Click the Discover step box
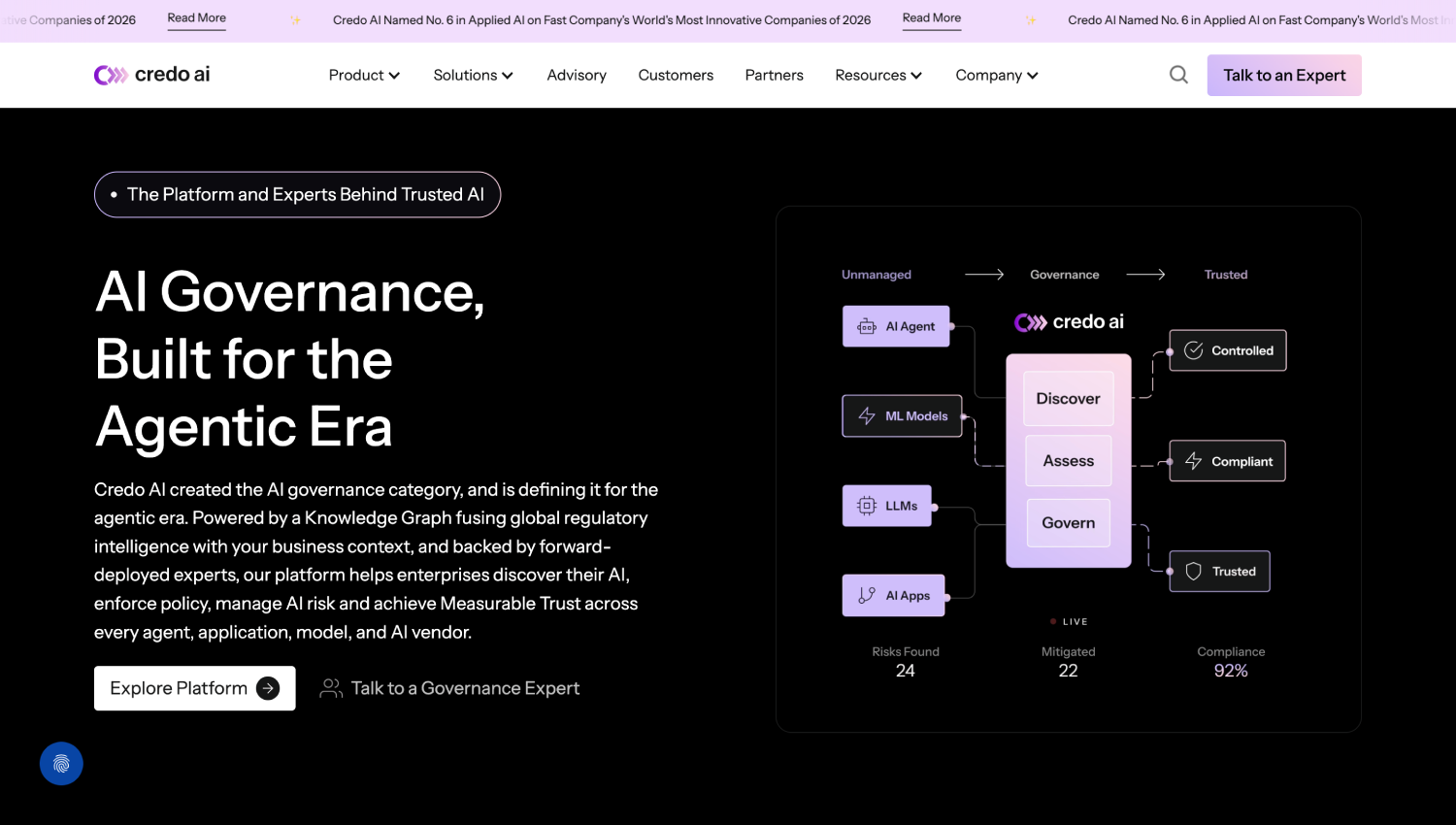The height and width of the screenshot is (825, 1456). point(1069,399)
